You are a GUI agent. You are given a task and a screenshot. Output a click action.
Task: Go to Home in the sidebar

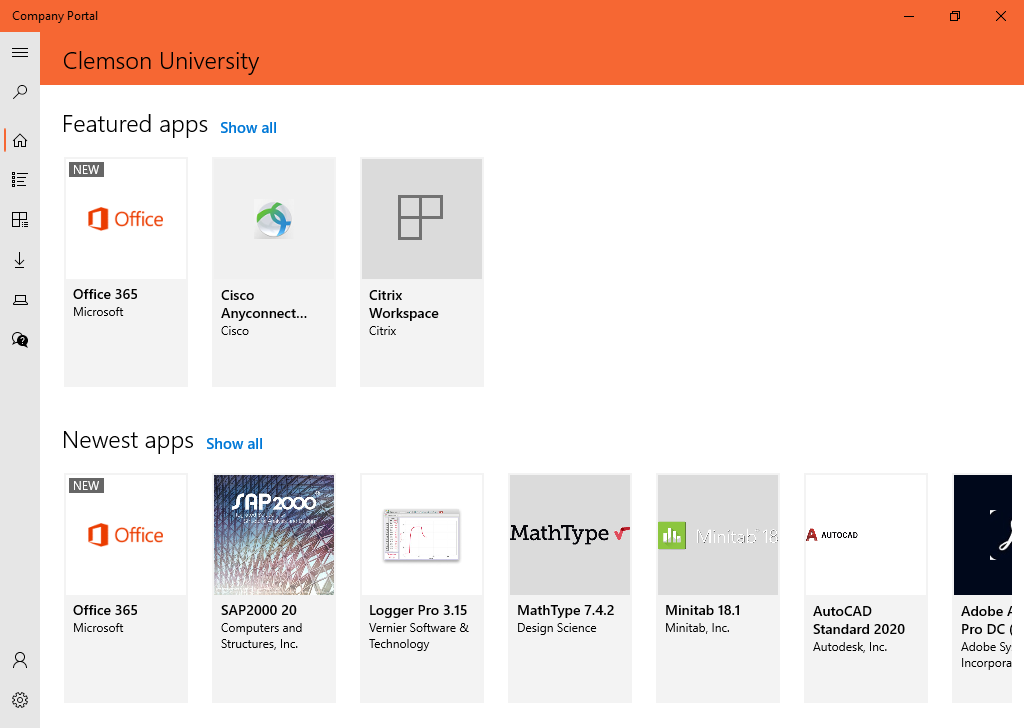coord(20,140)
